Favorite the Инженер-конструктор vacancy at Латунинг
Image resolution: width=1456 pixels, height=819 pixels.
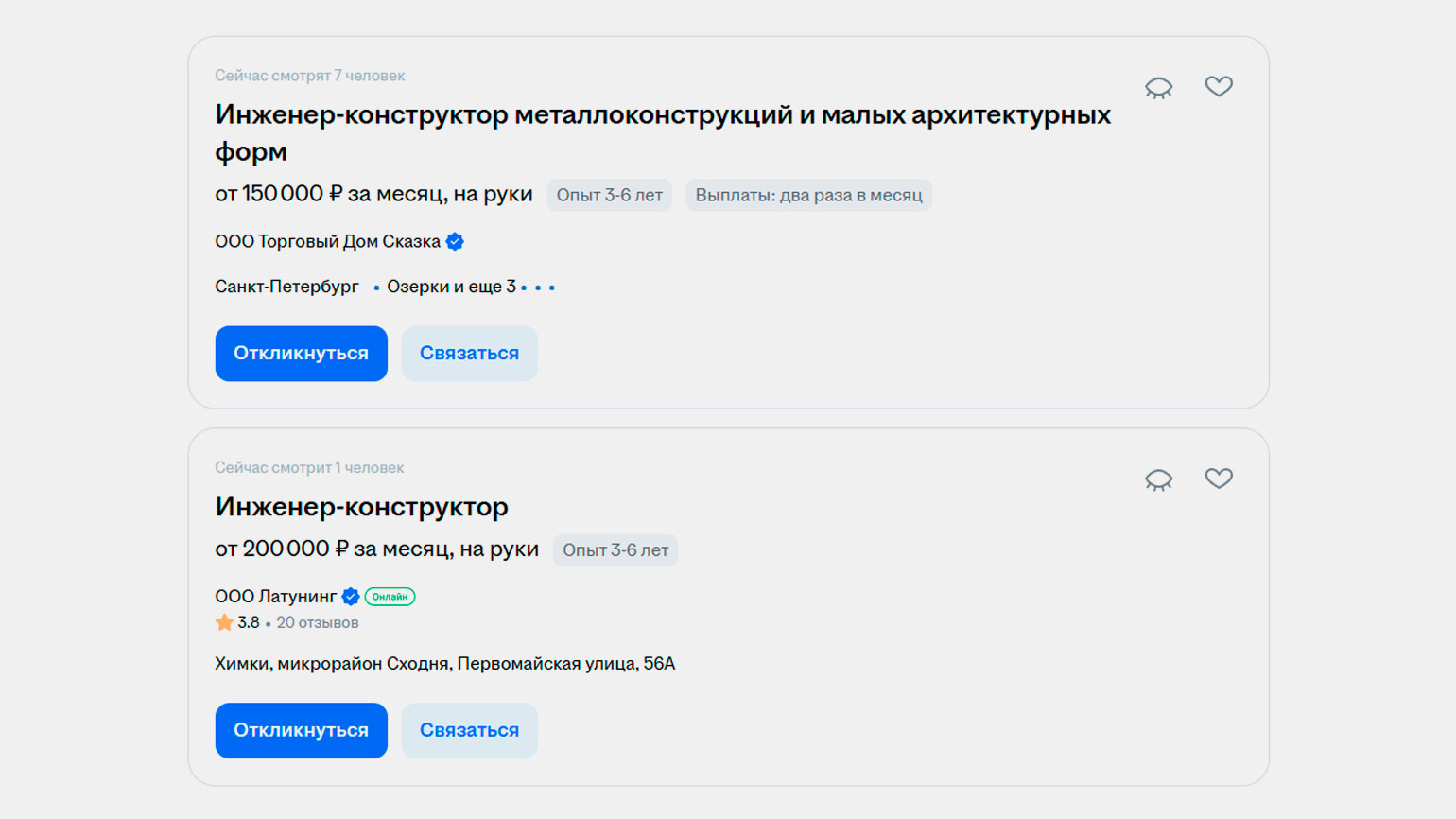coord(1219,479)
